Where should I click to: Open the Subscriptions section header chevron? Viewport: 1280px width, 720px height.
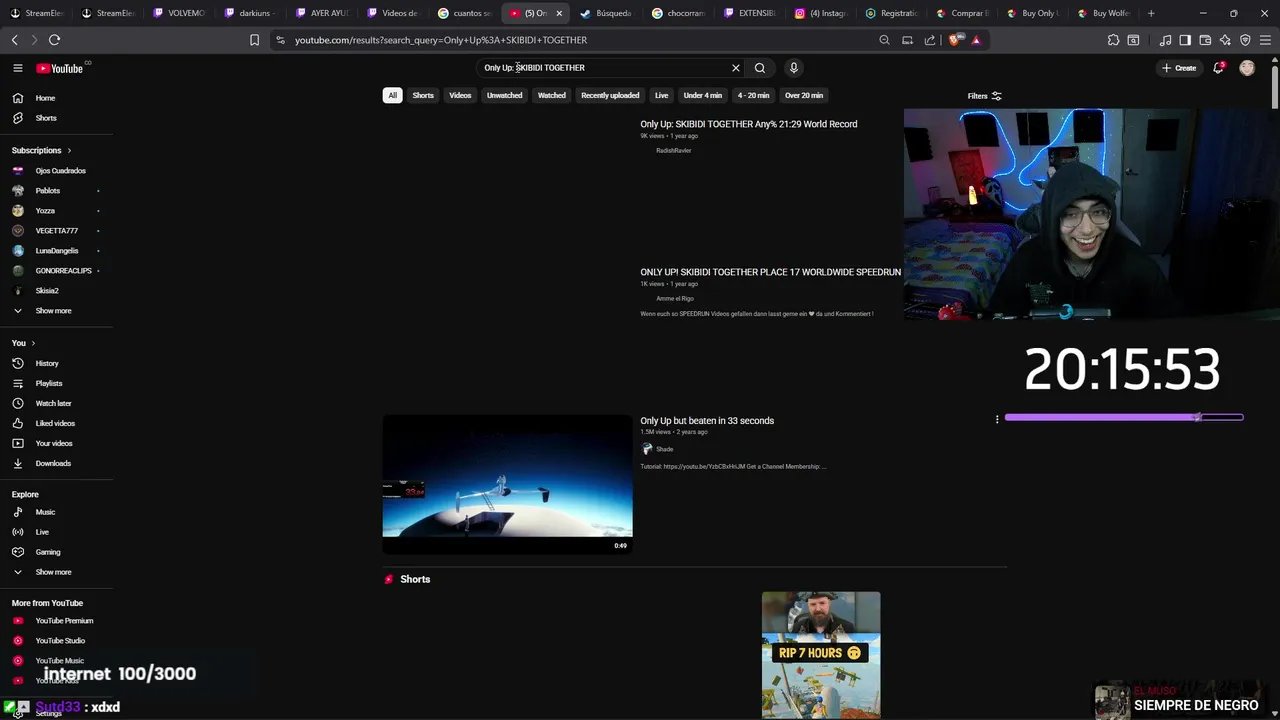(69, 150)
